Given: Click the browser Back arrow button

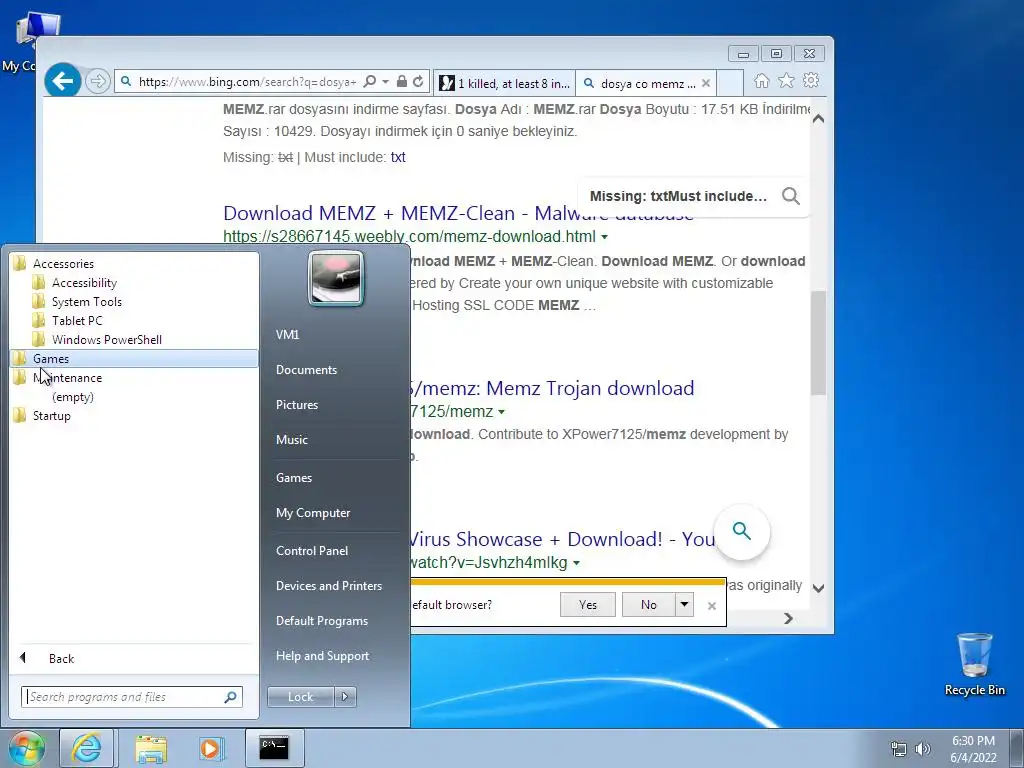Looking at the screenshot, I should click(x=63, y=82).
